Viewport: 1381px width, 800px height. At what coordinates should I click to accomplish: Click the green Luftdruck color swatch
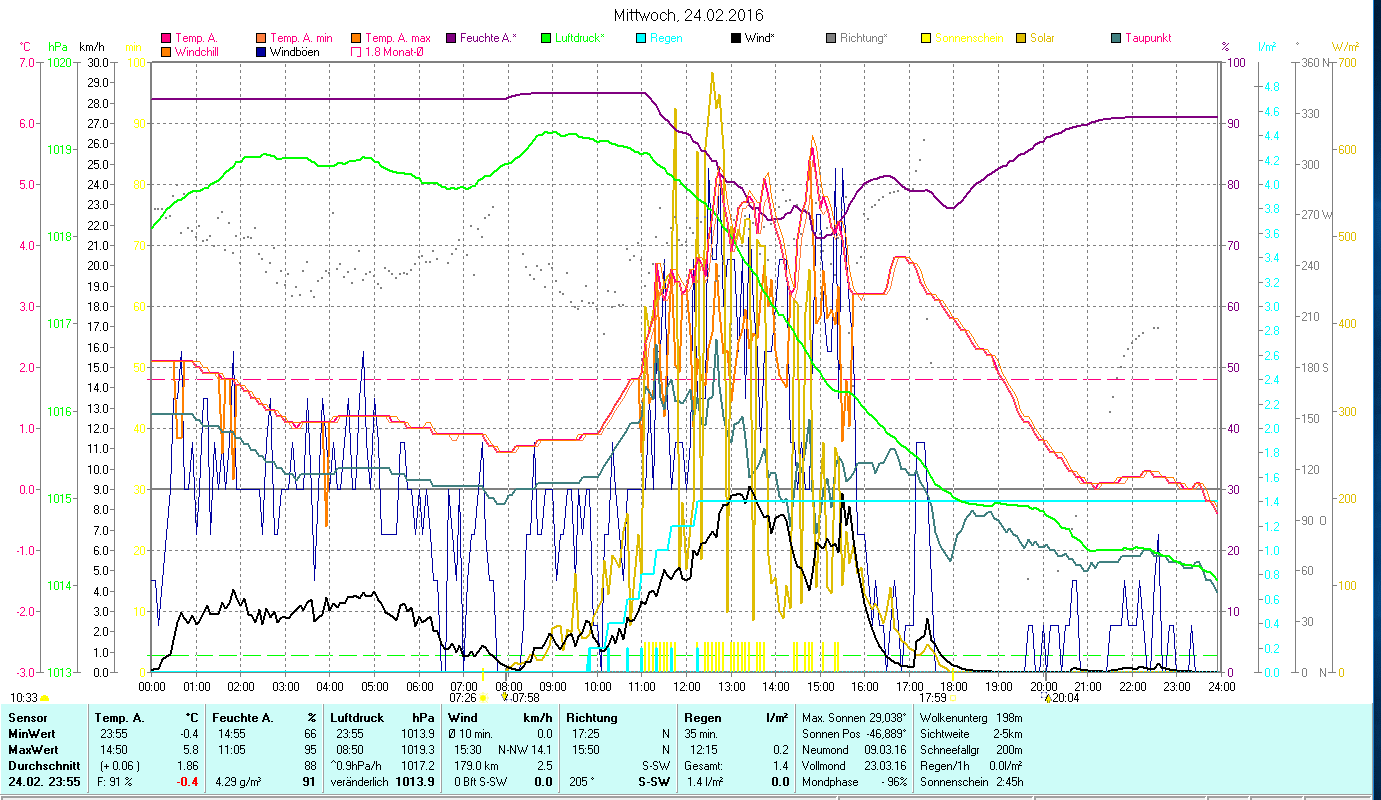coord(546,38)
